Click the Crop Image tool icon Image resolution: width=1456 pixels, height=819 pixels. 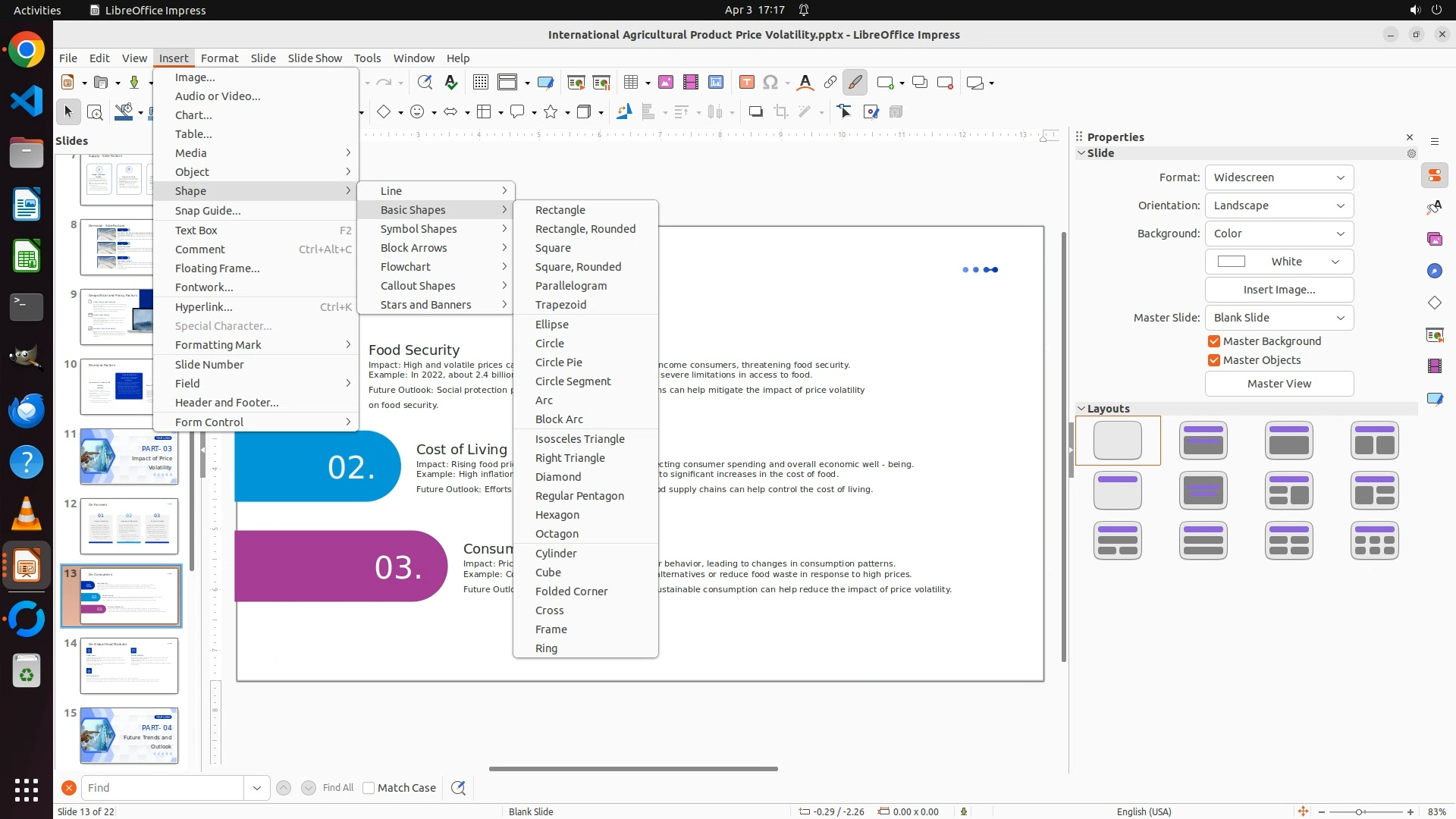[780, 112]
